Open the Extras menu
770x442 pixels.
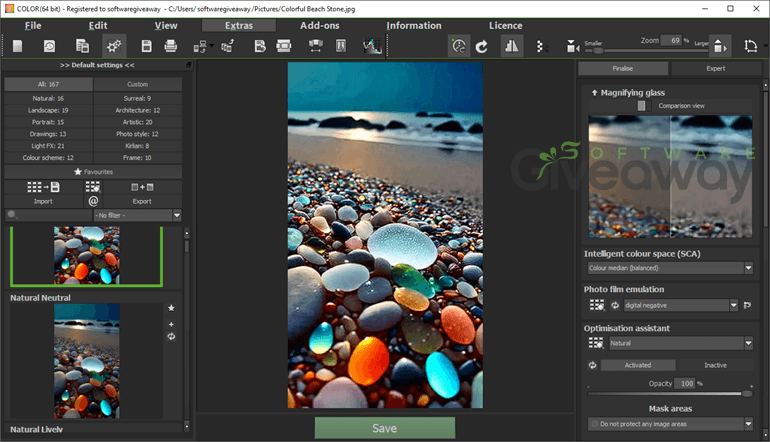coord(239,26)
